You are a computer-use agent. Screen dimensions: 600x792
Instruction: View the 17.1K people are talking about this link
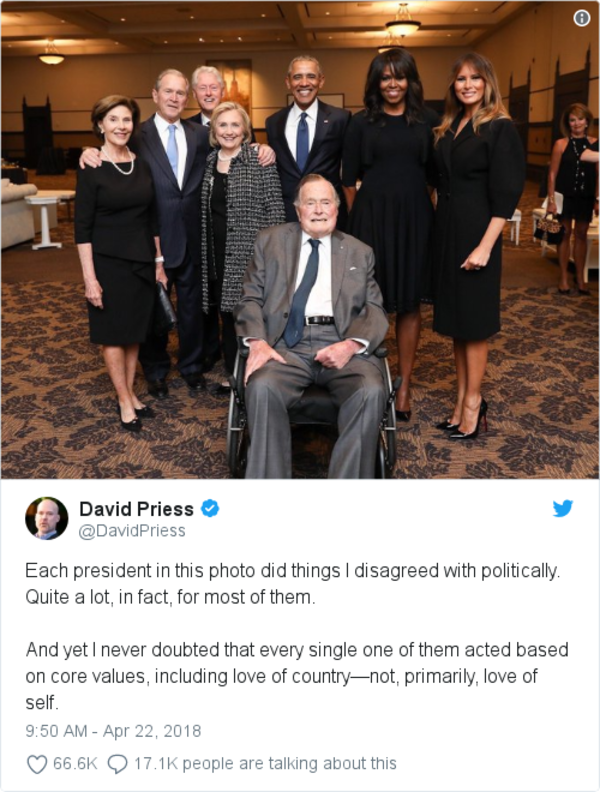tap(265, 763)
